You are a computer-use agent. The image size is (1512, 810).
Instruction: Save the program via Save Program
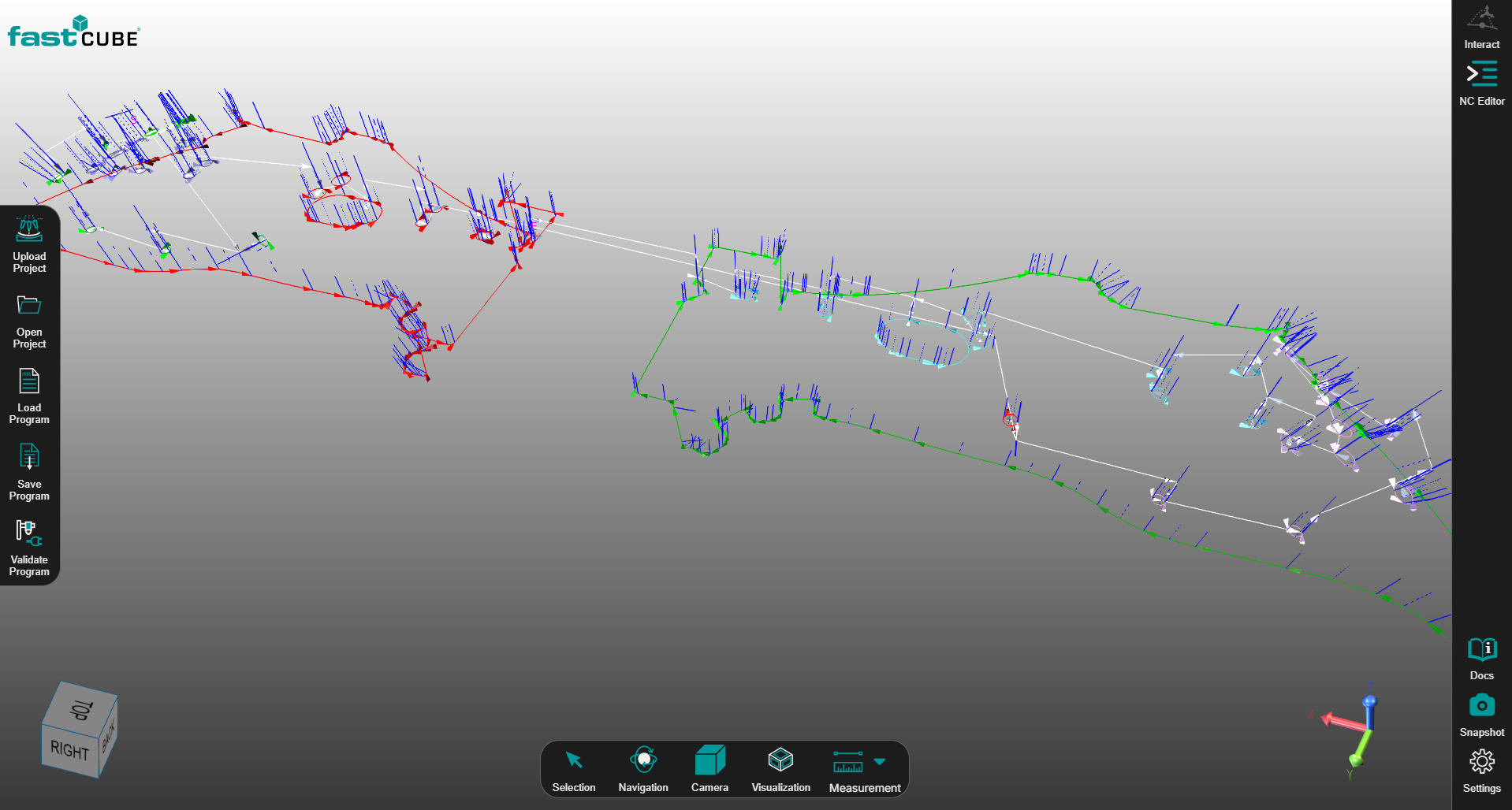tap(29, 458)
